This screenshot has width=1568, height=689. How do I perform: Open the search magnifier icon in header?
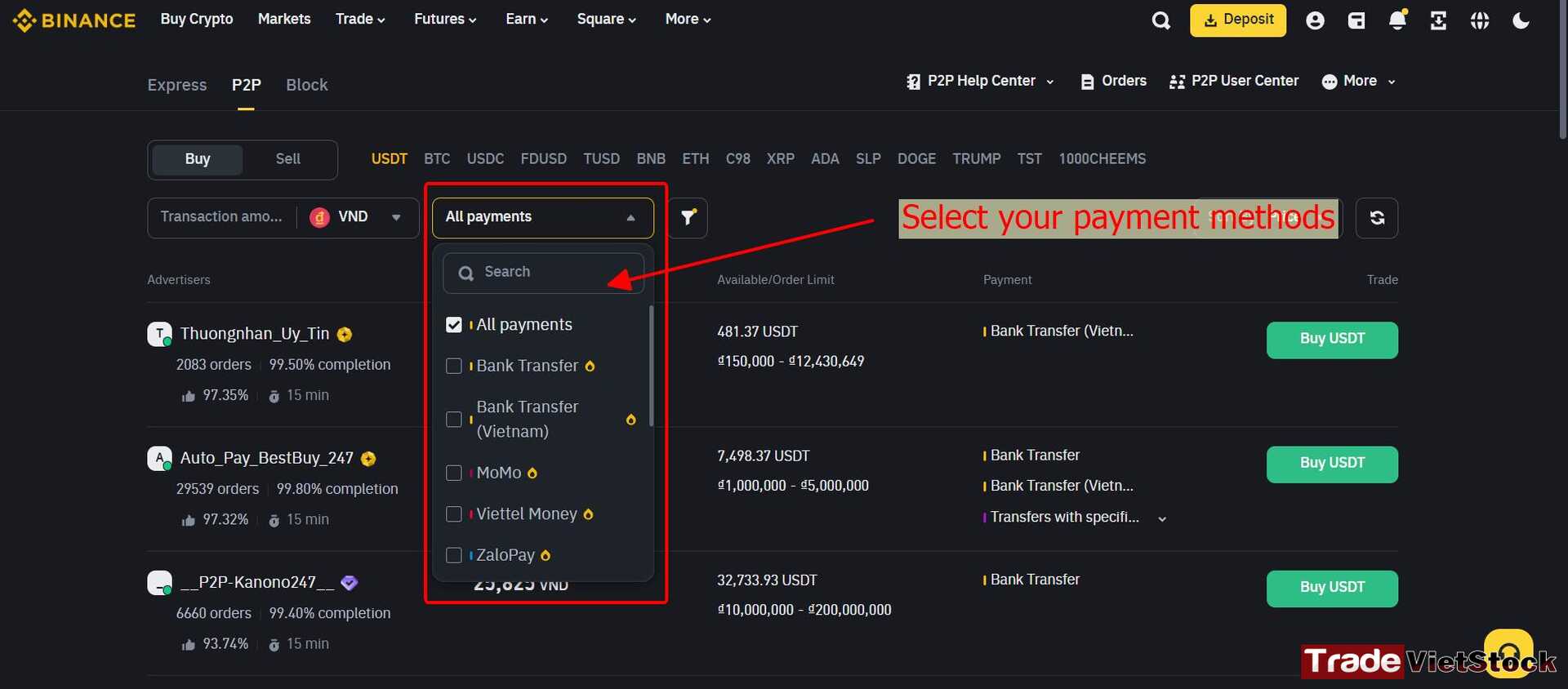tap(1160, 20)
